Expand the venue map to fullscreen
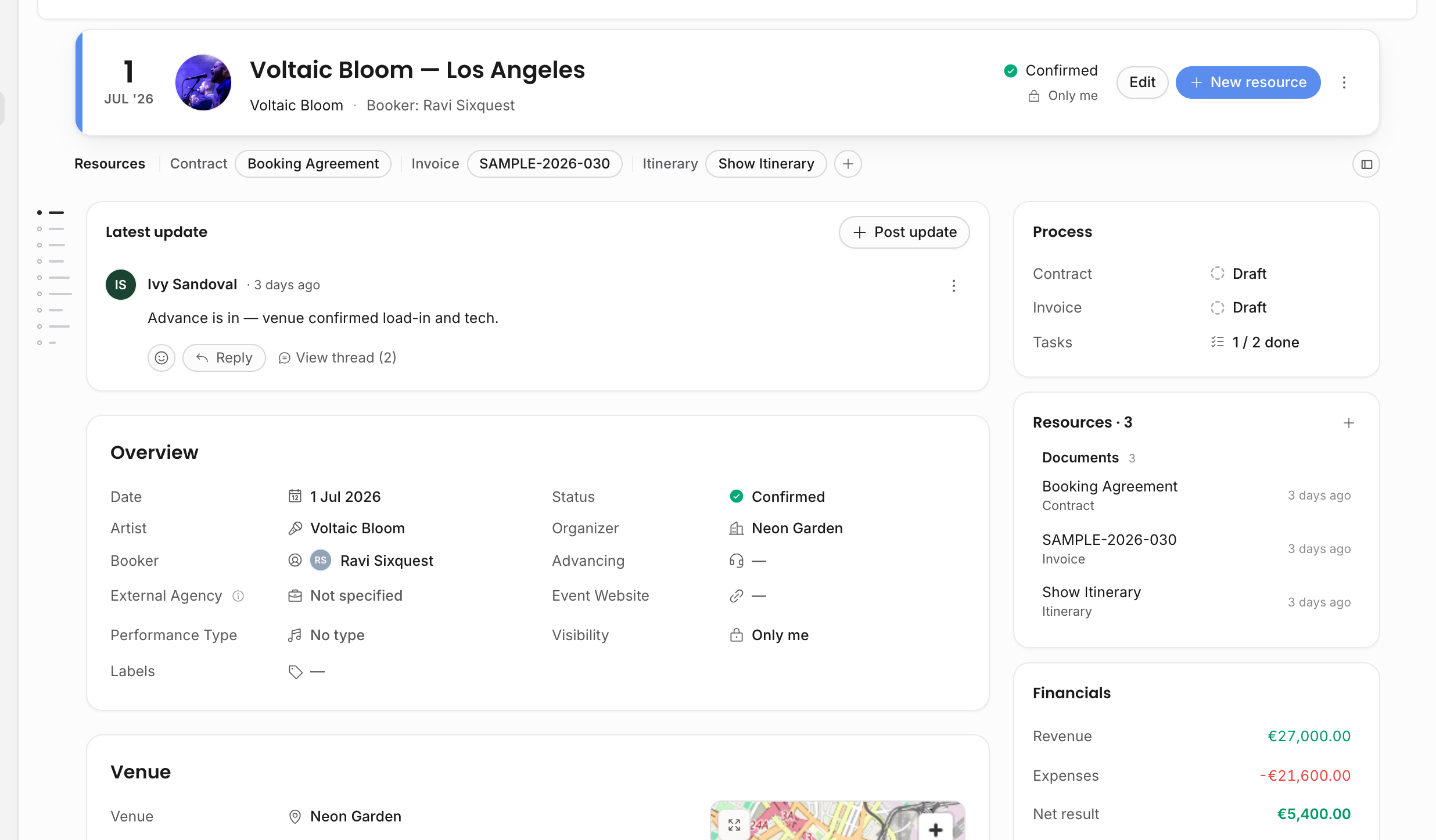 point(734,825)
